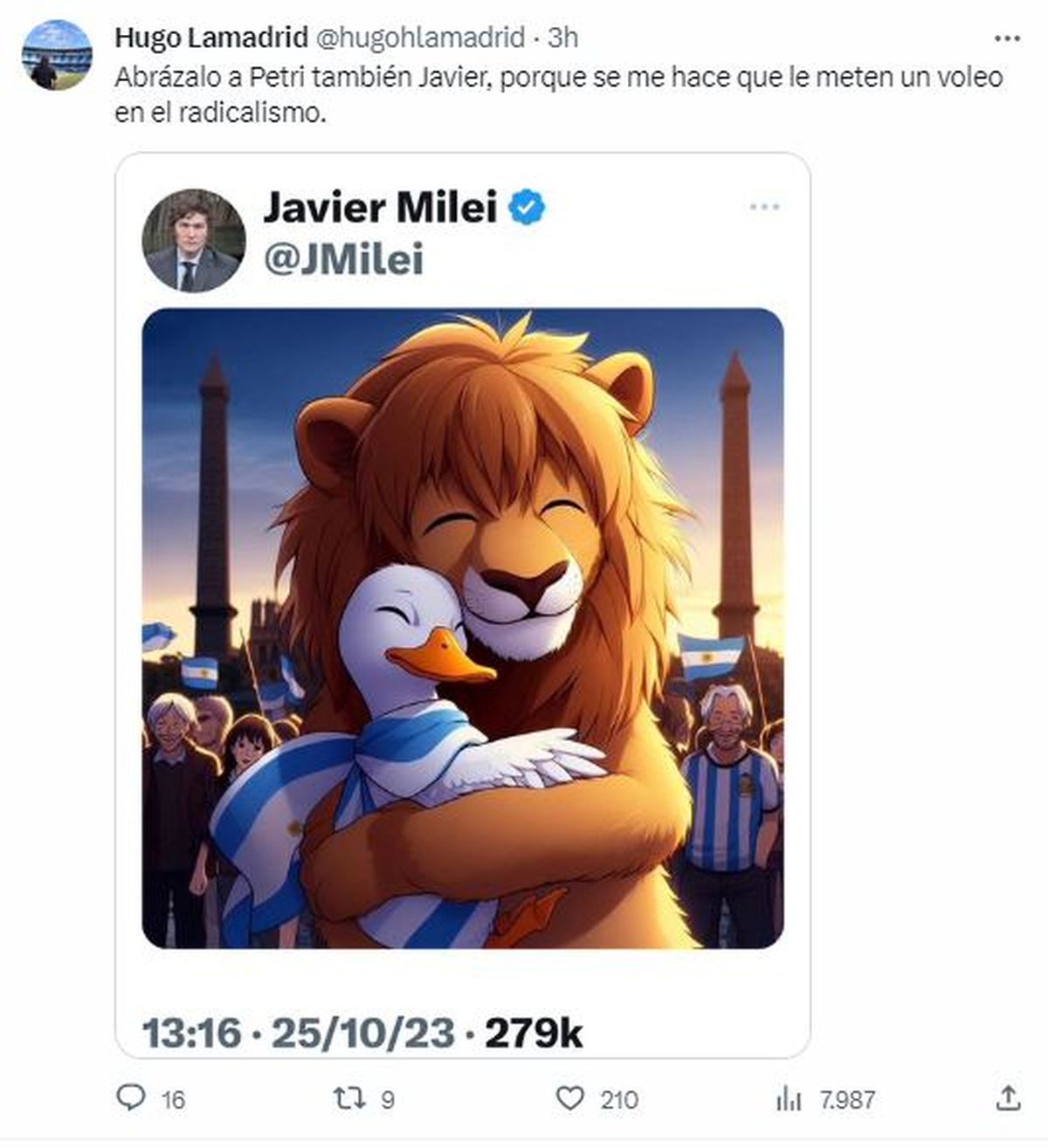
Task: Open the @hugohlamadrid handle link
Action: pyautogui.click(x=419, y=38)
